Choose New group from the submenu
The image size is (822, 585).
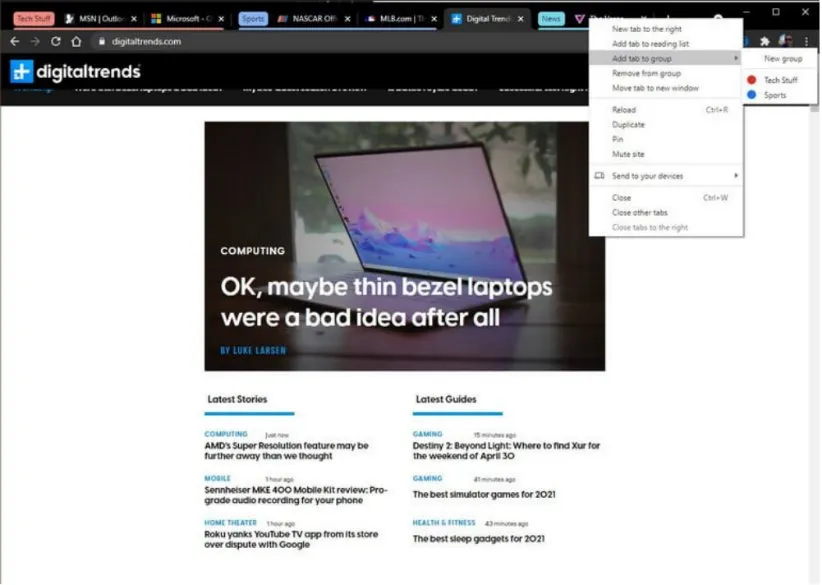pos(783,59)
